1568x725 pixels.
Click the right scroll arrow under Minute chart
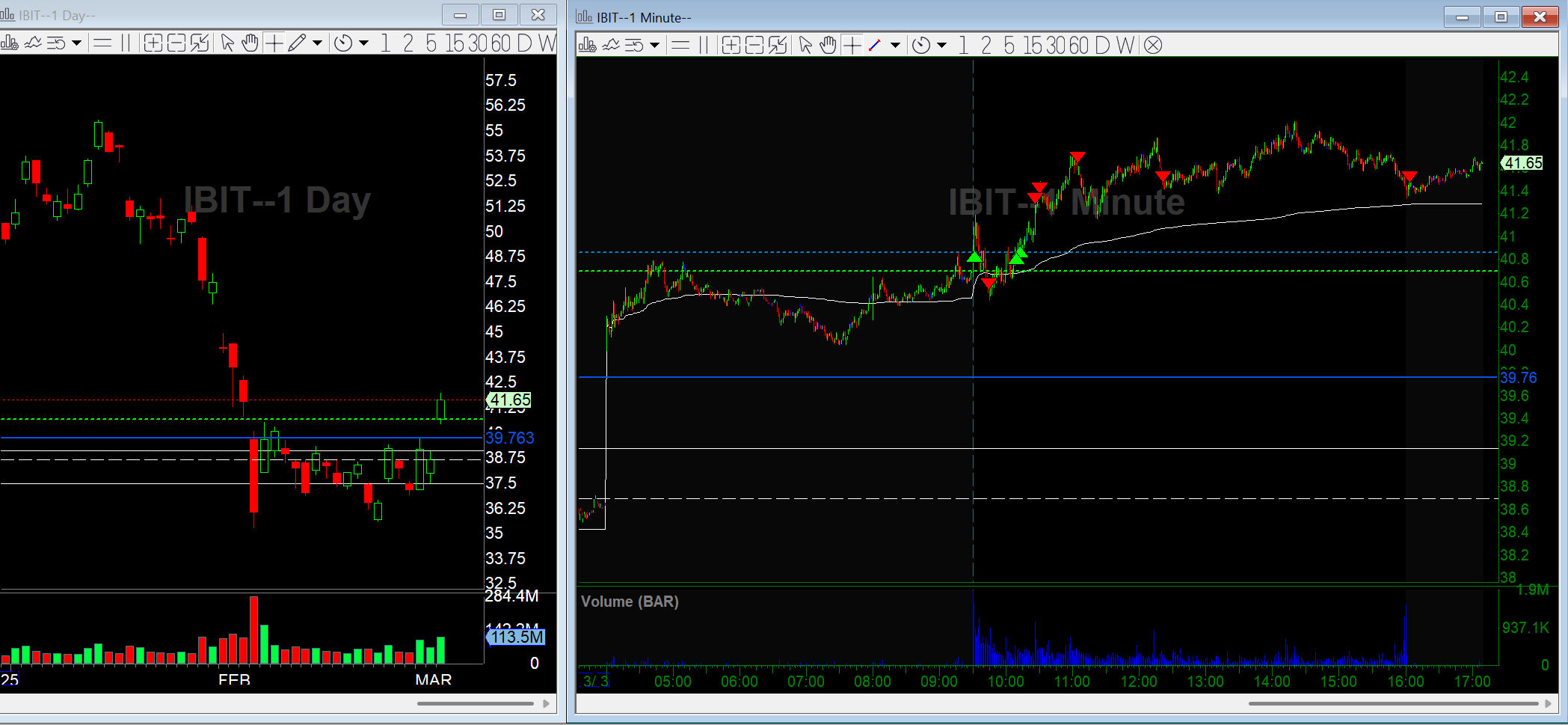coord(1549,703)
